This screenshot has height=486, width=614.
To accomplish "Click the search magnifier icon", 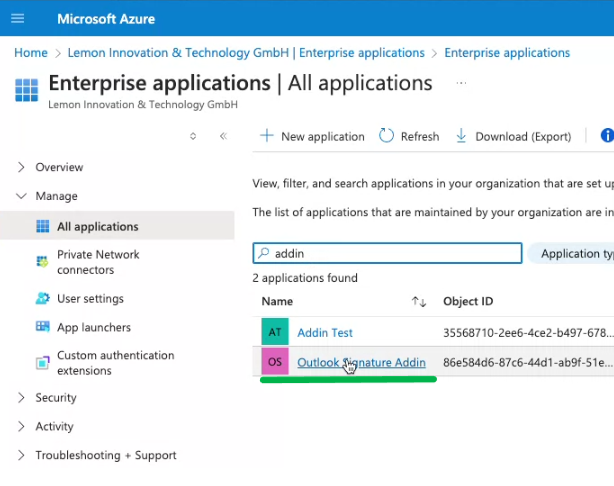I will click(264, 253).
